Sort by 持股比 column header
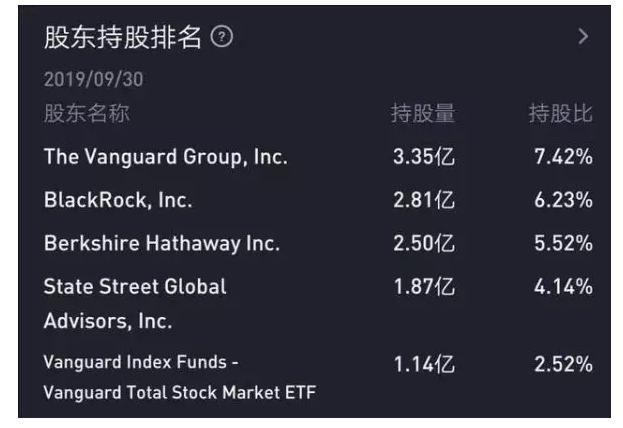 [x=561, y=114]
